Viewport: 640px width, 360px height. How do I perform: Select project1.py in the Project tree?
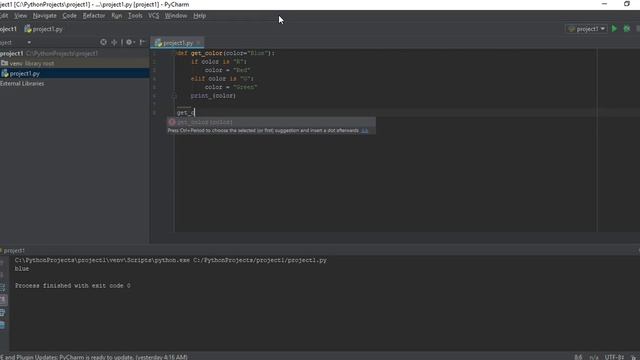74,73
